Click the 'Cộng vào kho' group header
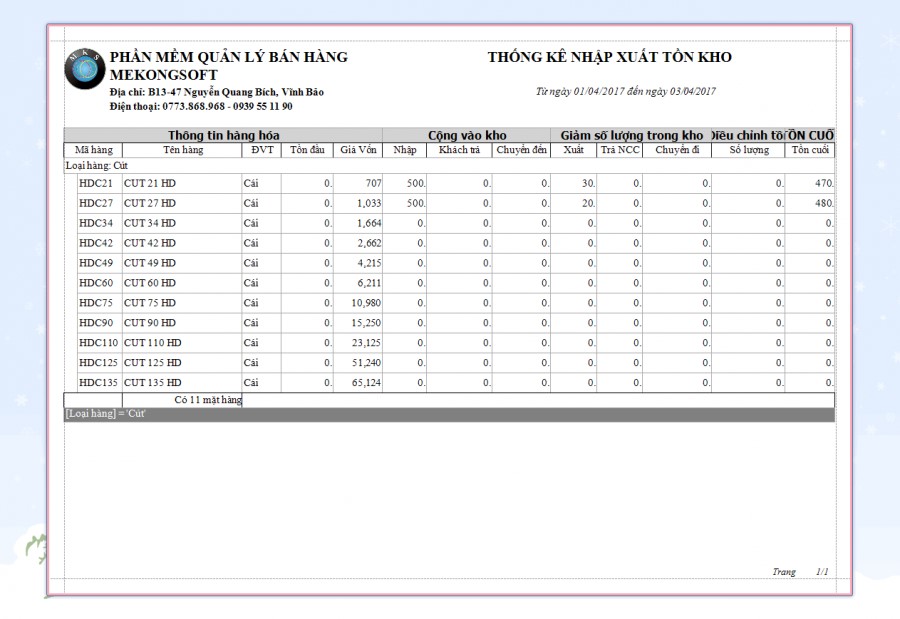The image size is (900, 619). click(467, 136)
